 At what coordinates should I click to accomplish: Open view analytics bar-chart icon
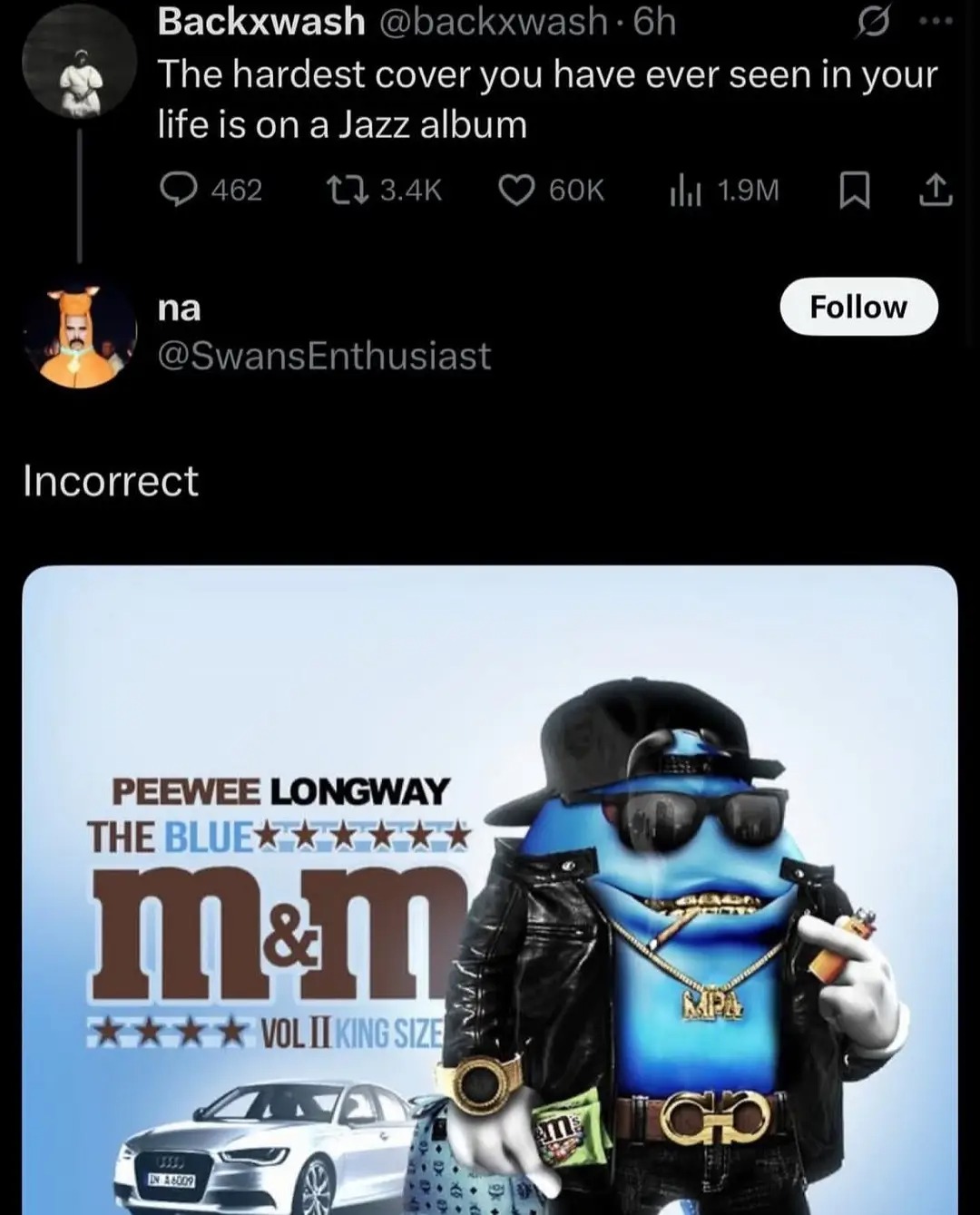[685, 191]
